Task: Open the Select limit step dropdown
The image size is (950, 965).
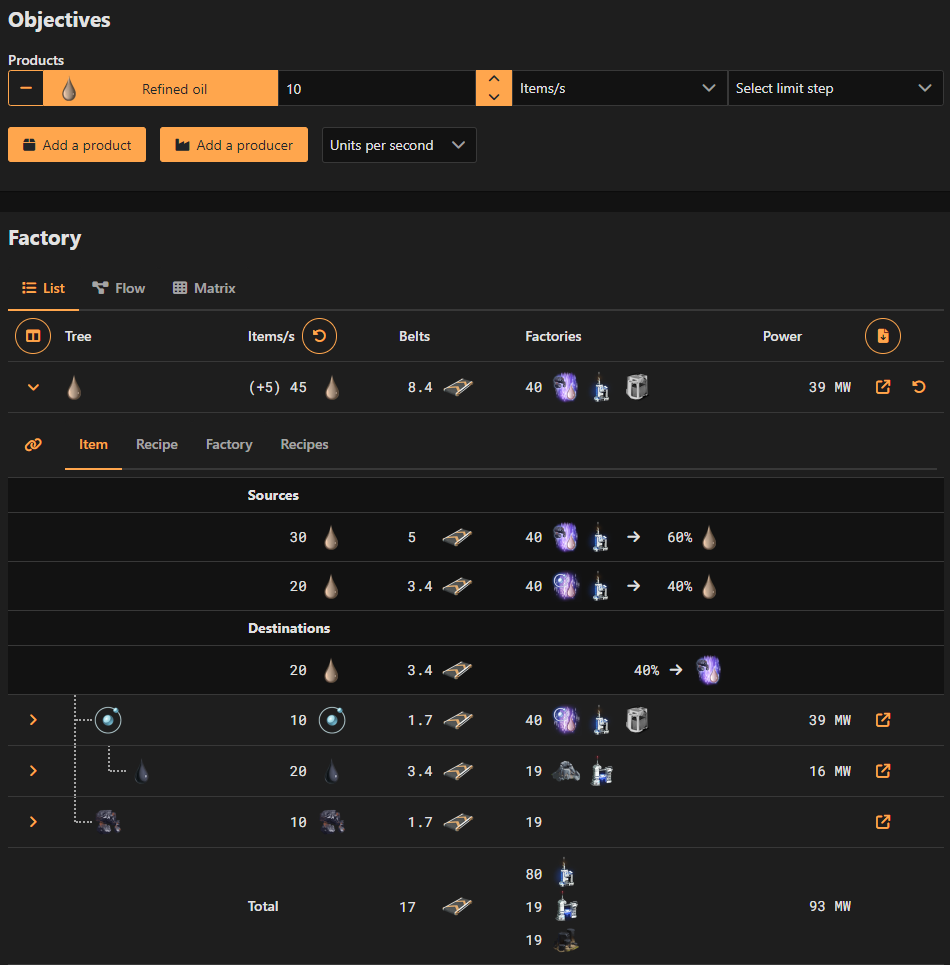Action: click(x=836, y=88)
